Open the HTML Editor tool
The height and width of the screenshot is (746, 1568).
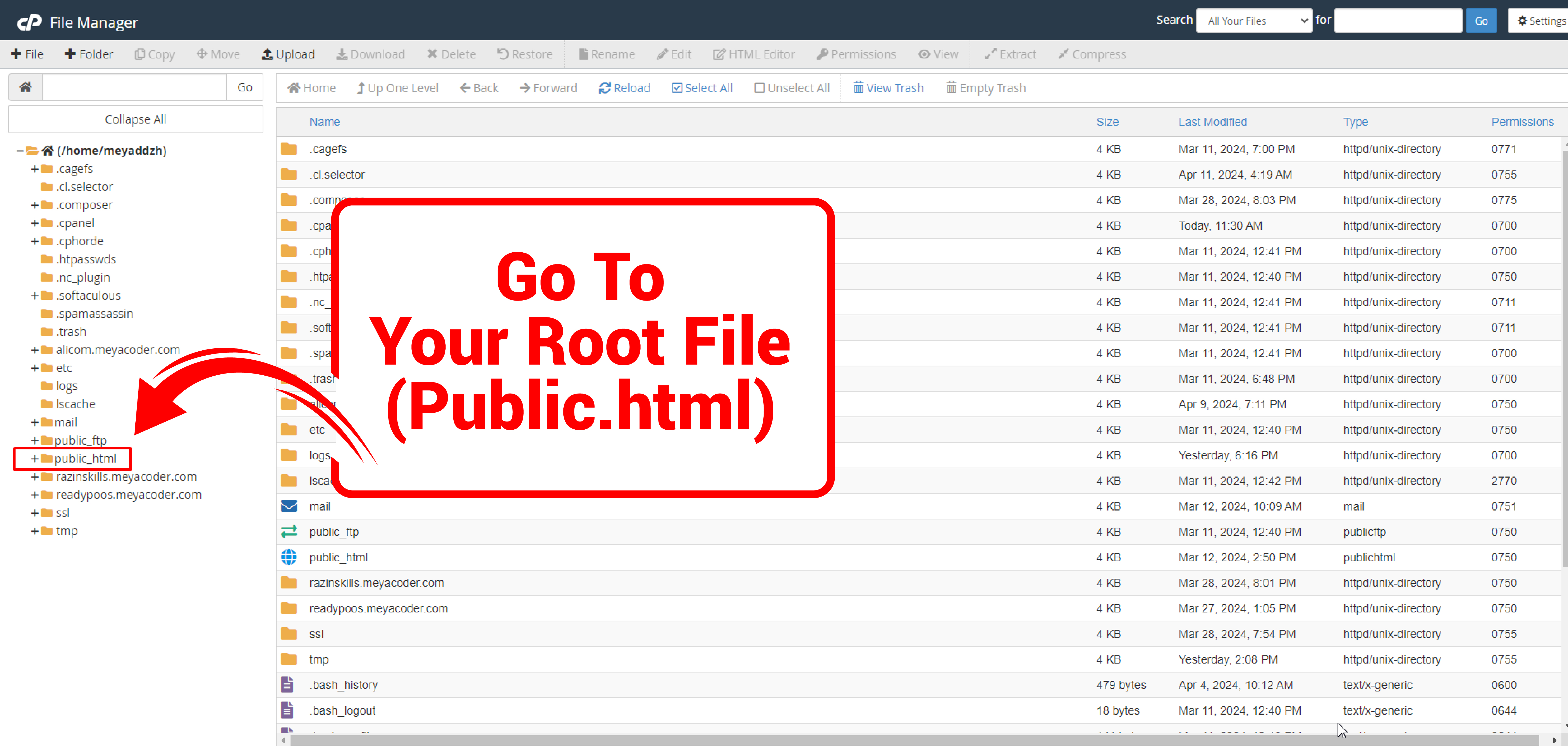[x=754, y=54]
